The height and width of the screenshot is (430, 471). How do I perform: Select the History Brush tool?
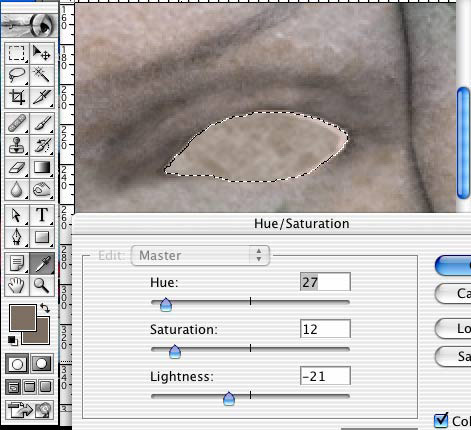42,145
